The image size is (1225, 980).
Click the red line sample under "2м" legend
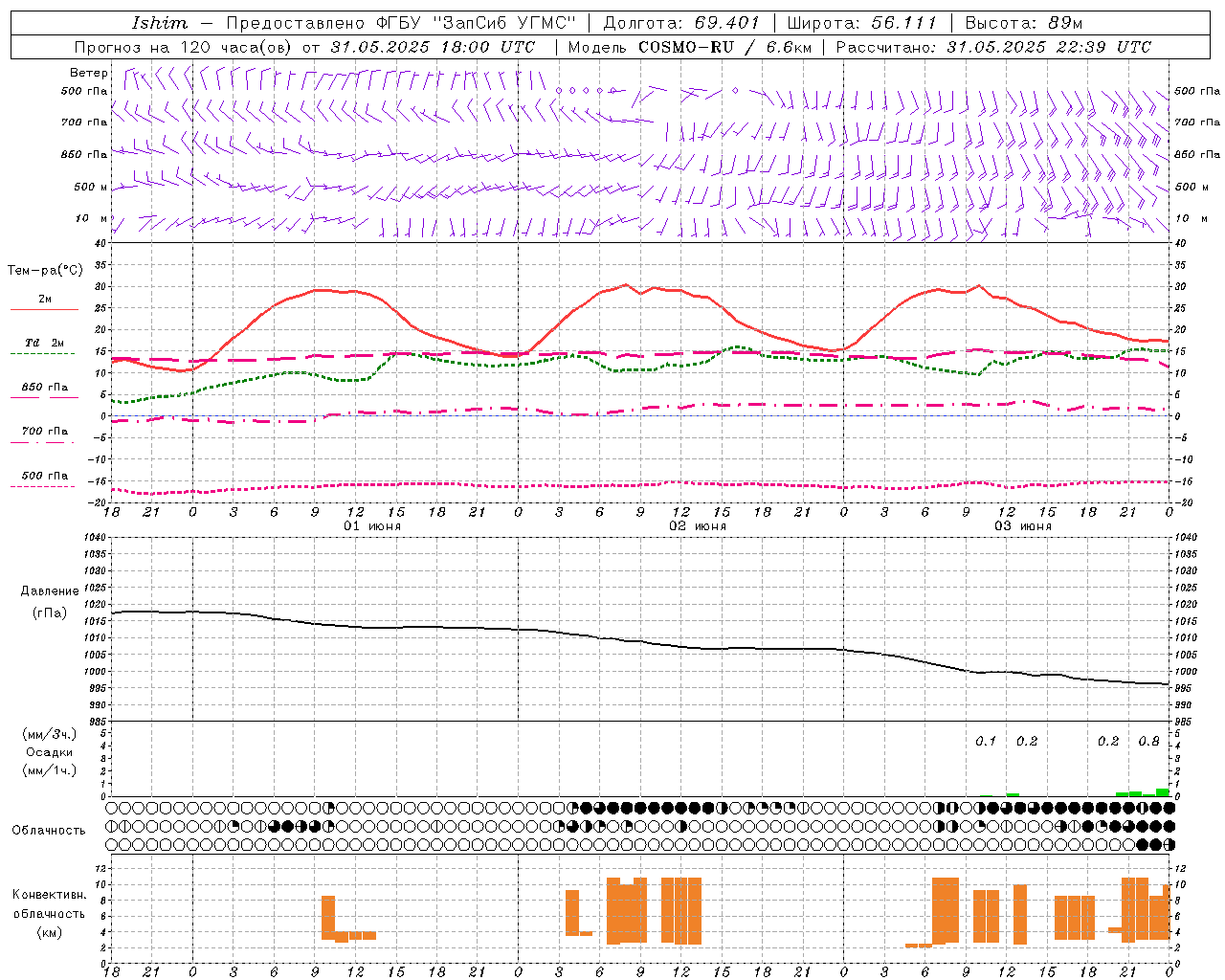tap(44, 310)
